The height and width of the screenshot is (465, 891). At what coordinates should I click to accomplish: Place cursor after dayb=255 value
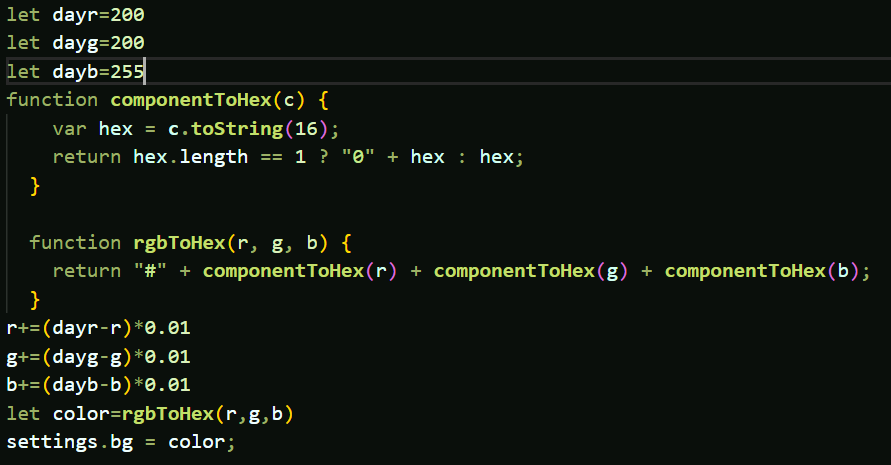[x=144, y=72]
